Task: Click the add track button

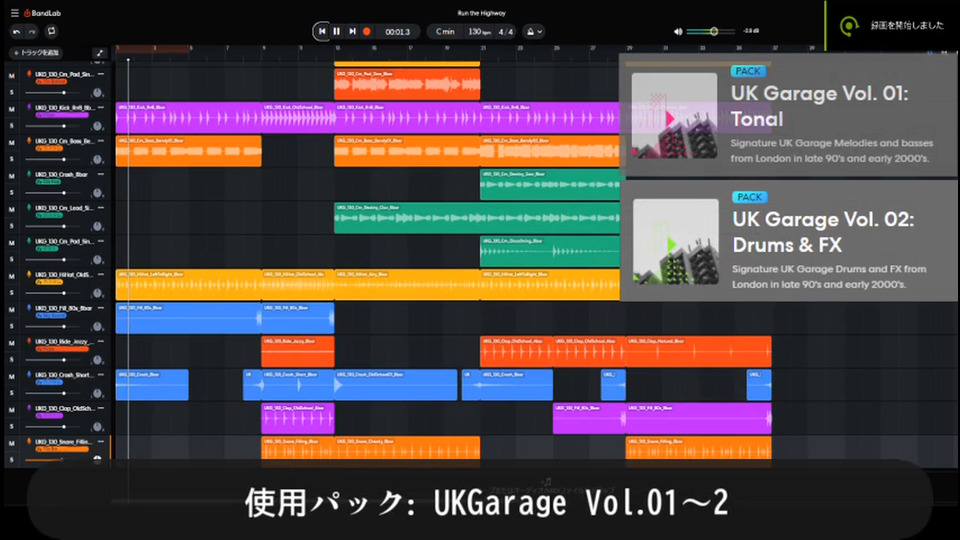Action: coord(36,53)
